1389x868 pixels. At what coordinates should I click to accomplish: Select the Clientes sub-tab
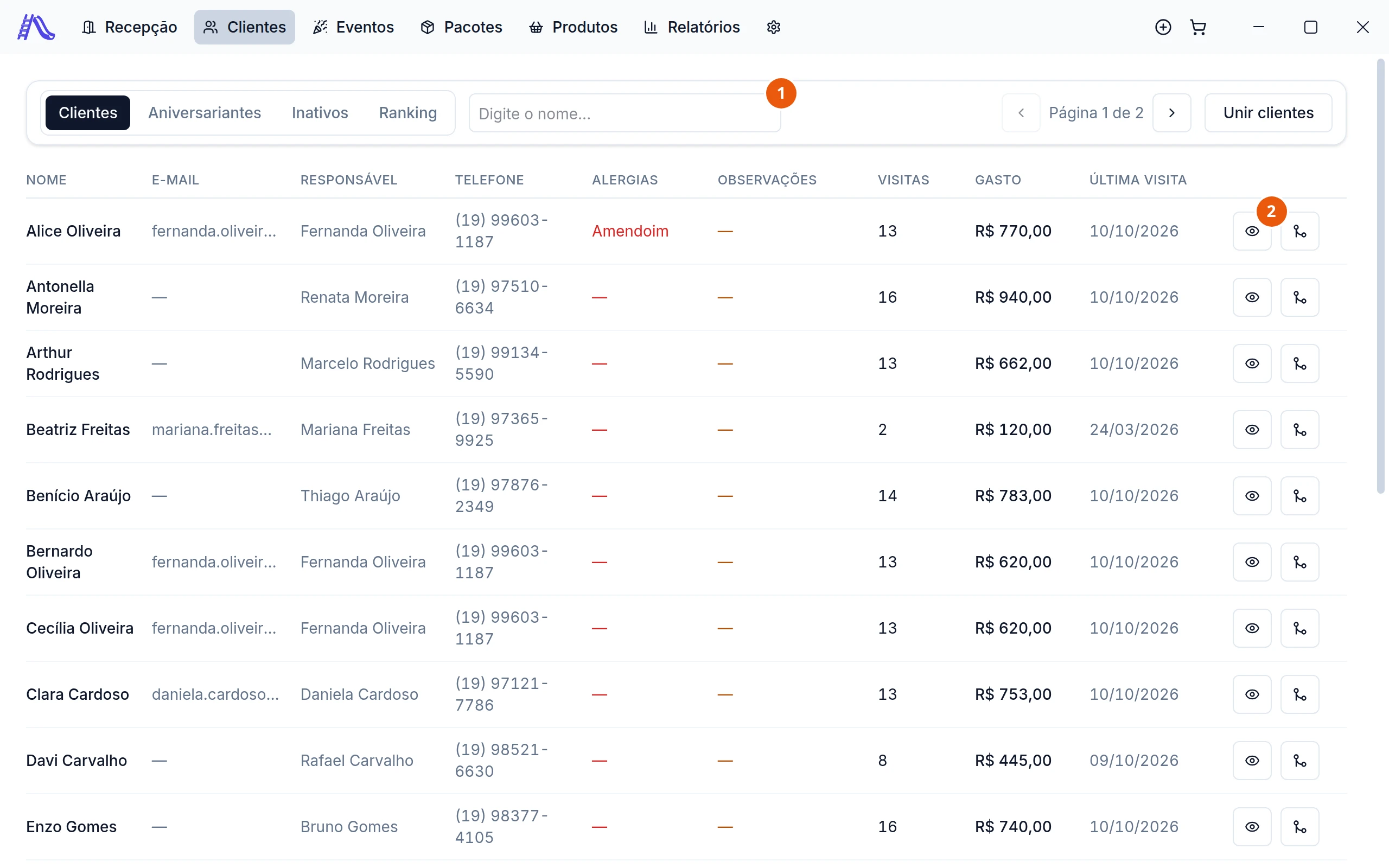click(x=88, y=113)
